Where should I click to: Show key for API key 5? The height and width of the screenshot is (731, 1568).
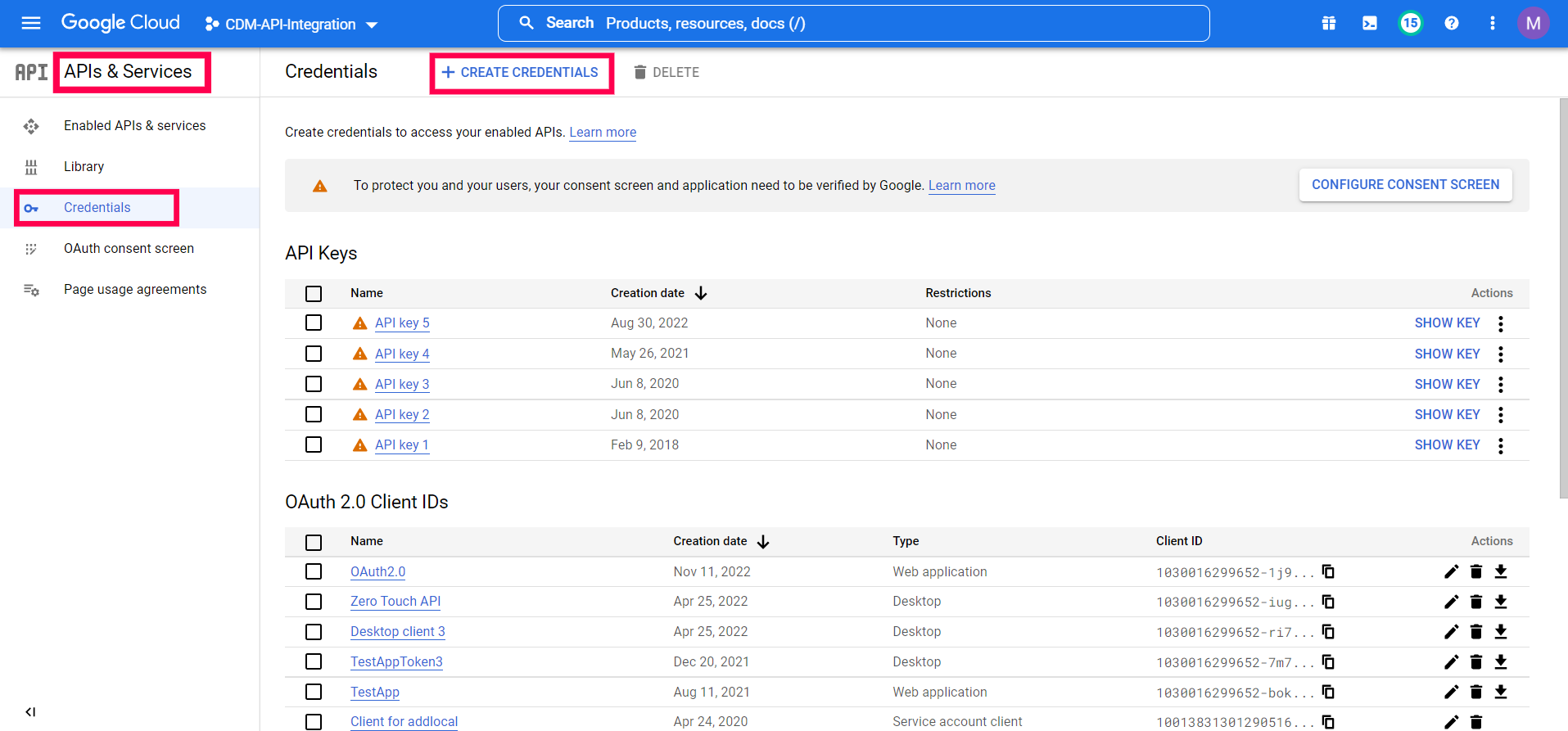(1447, 323)
